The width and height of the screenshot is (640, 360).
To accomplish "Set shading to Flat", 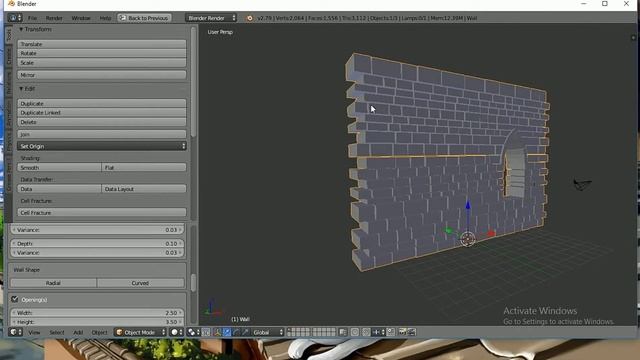I will coord(144,167).
